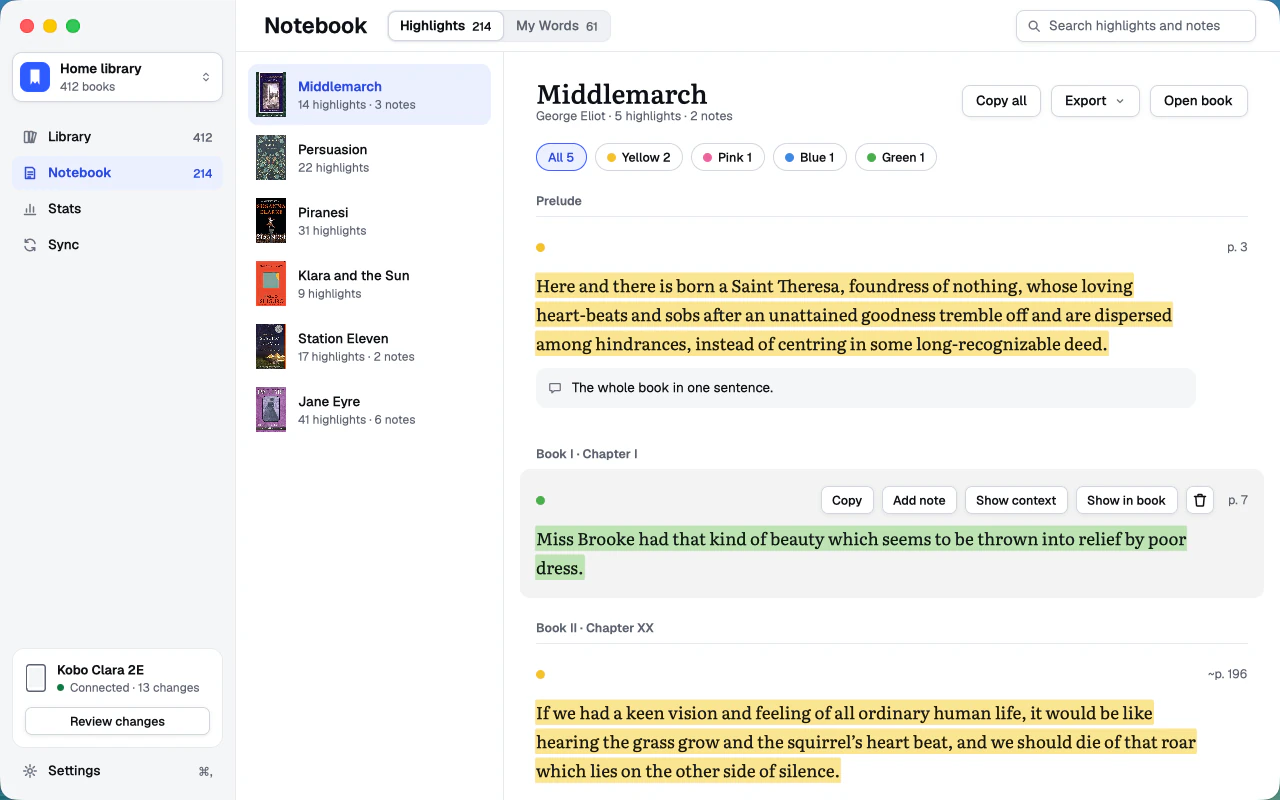Delete the Miss Brooke highlight with trash icon
This screenshot has height=800, width=1280.
[1200, 500]
